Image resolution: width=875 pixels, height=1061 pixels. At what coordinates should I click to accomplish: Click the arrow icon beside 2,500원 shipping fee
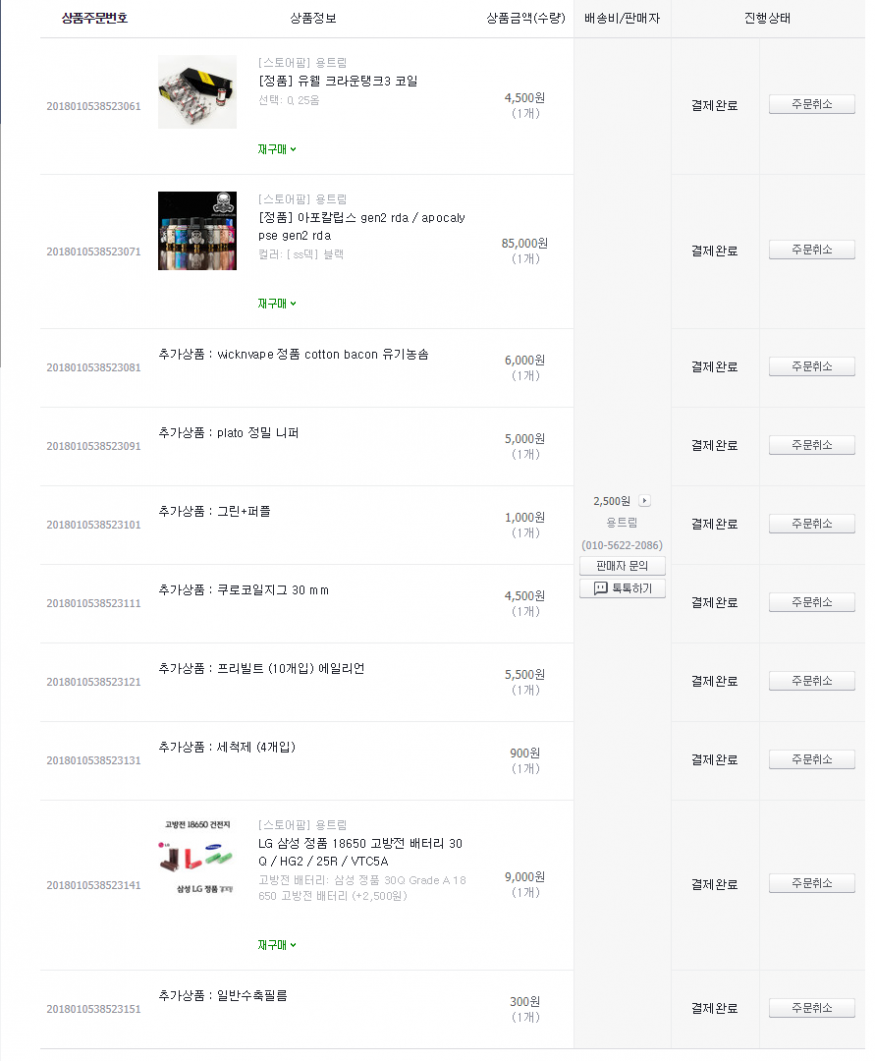click(644, 501)
